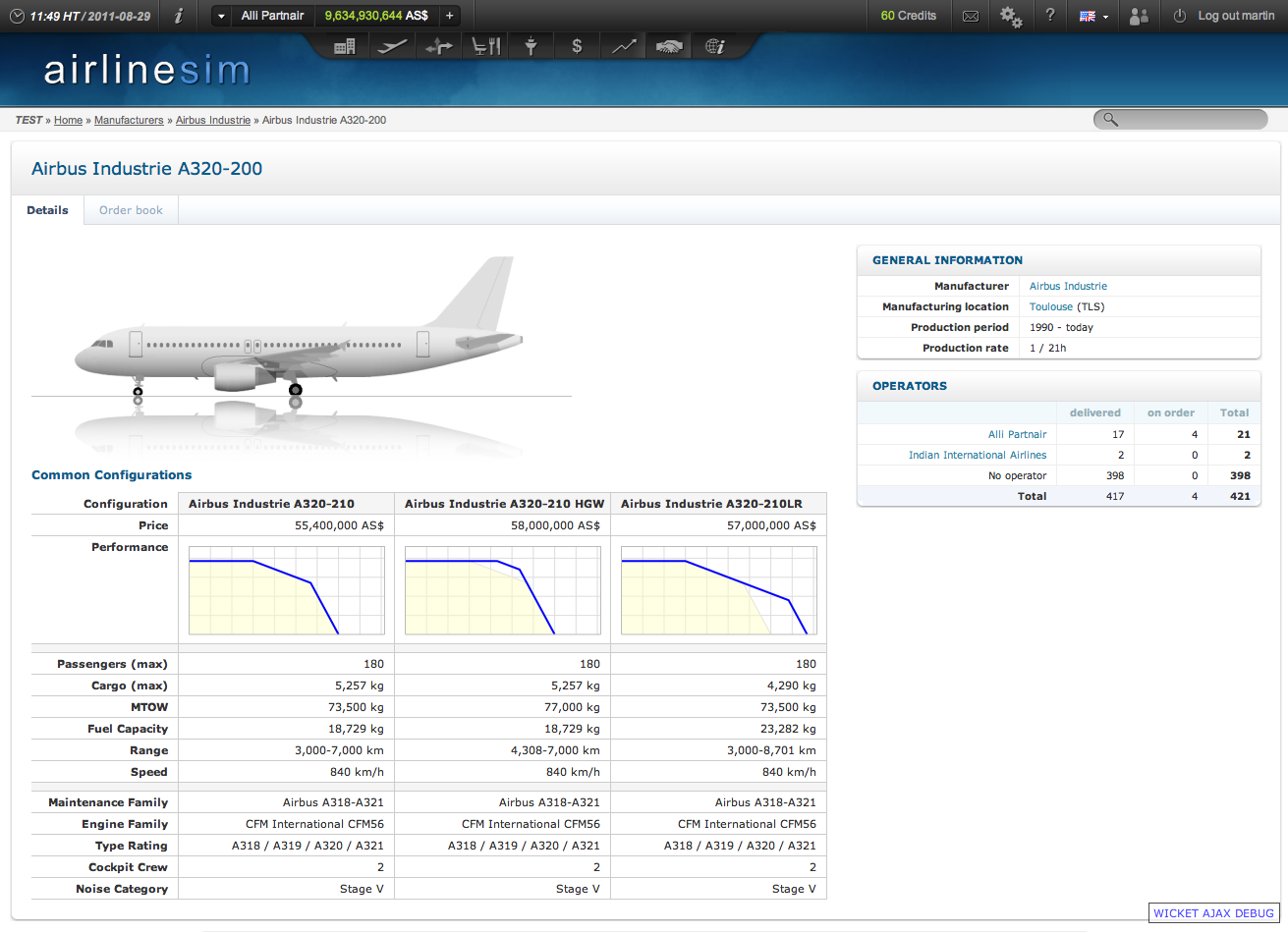Open Manufacturers breadcrumb link
Image resolution: width=1288 pixels, height=933 pixels.
[129, 120]
